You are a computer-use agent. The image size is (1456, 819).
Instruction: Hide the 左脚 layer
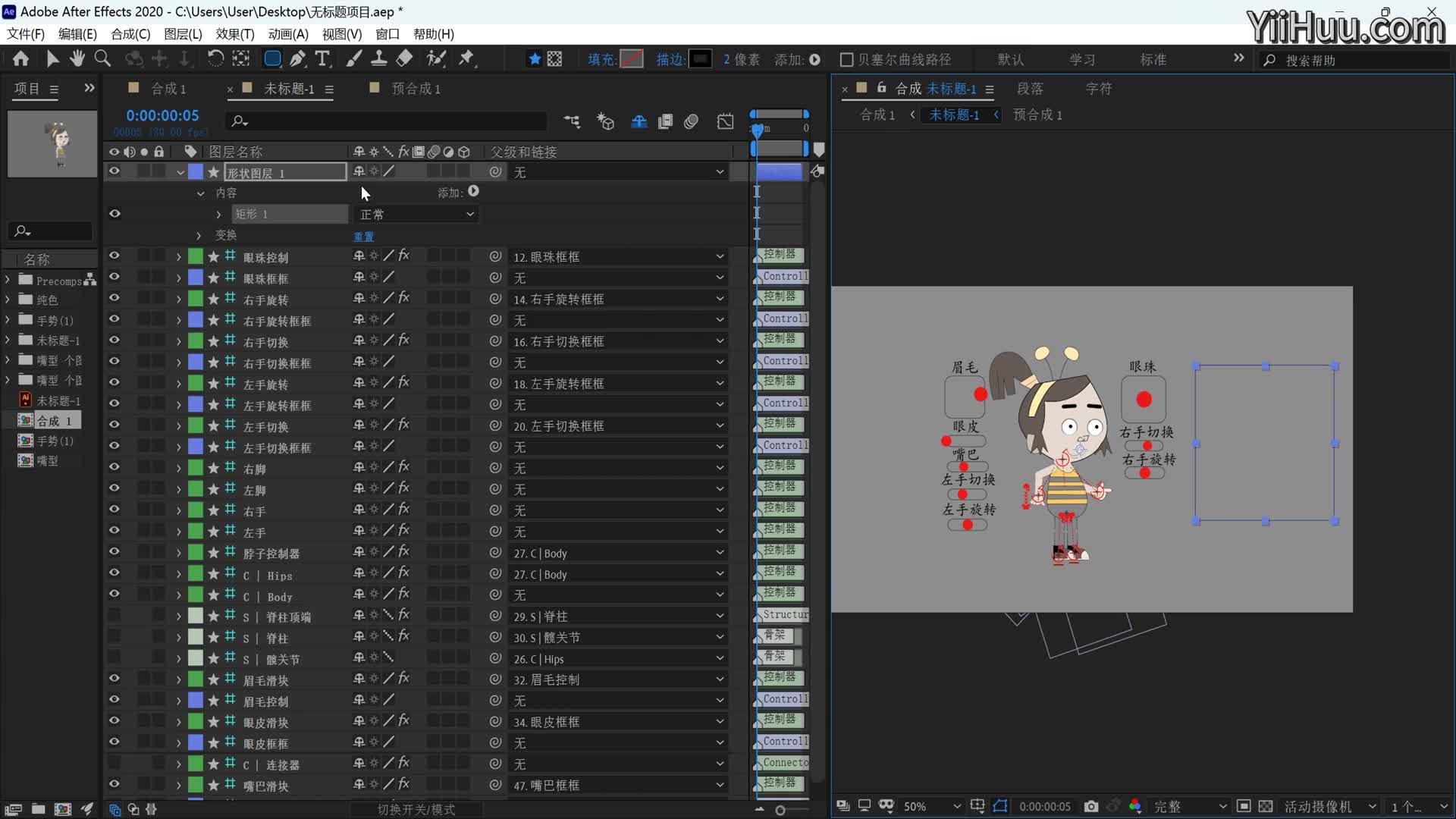point(114,488)
